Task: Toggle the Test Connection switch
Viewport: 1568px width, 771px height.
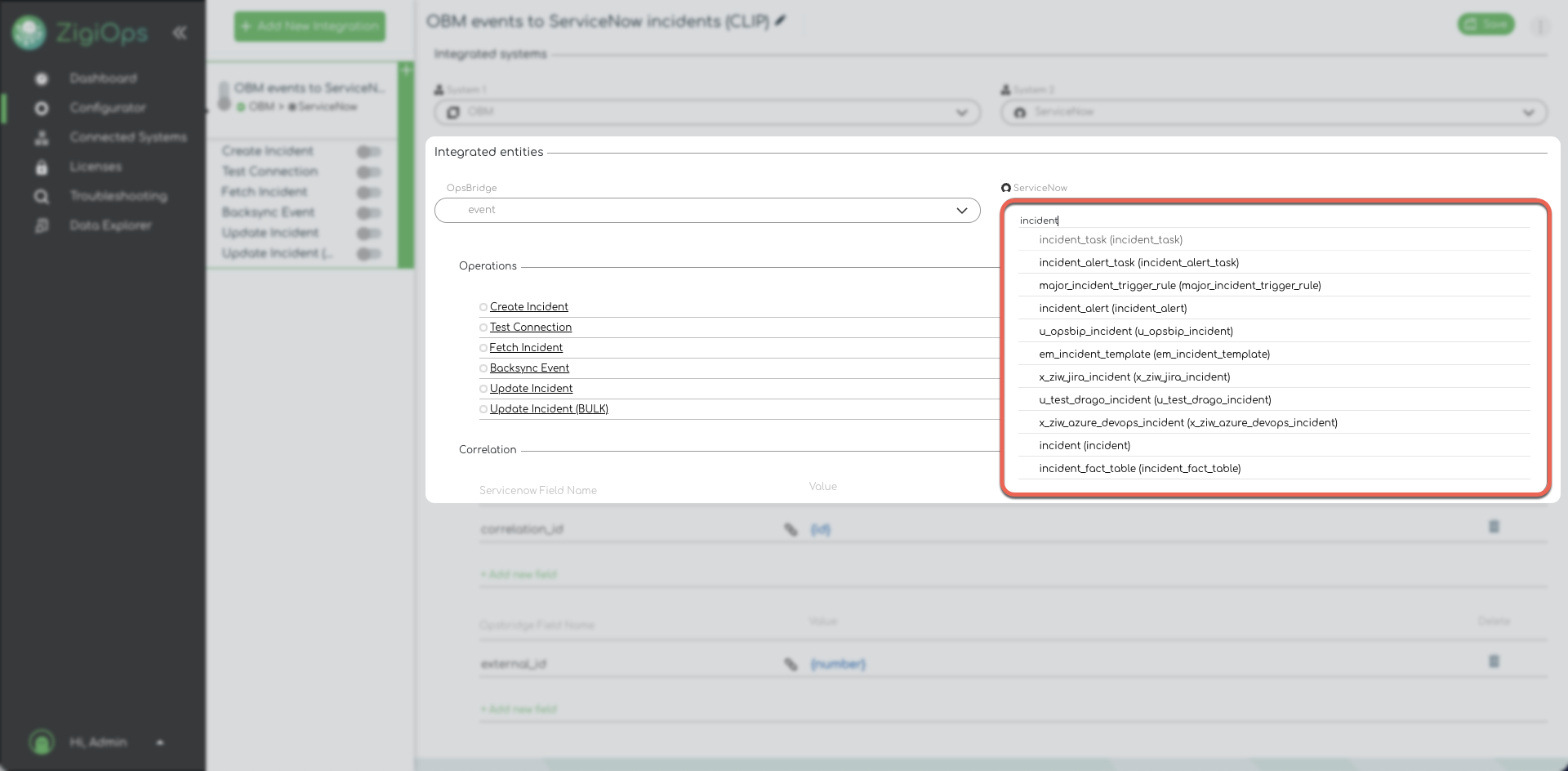Action: 368,172
